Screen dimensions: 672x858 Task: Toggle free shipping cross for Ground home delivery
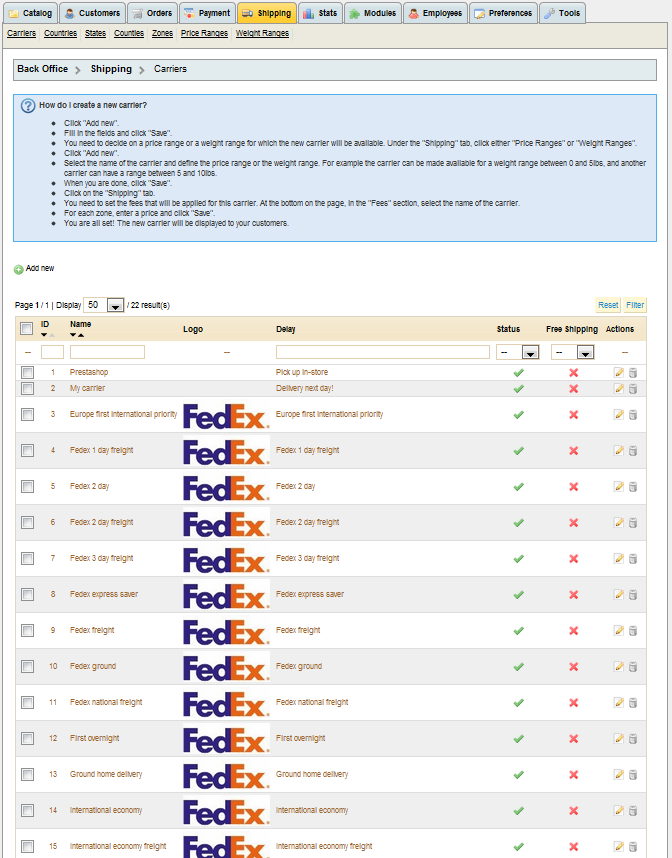click(573, 774)
